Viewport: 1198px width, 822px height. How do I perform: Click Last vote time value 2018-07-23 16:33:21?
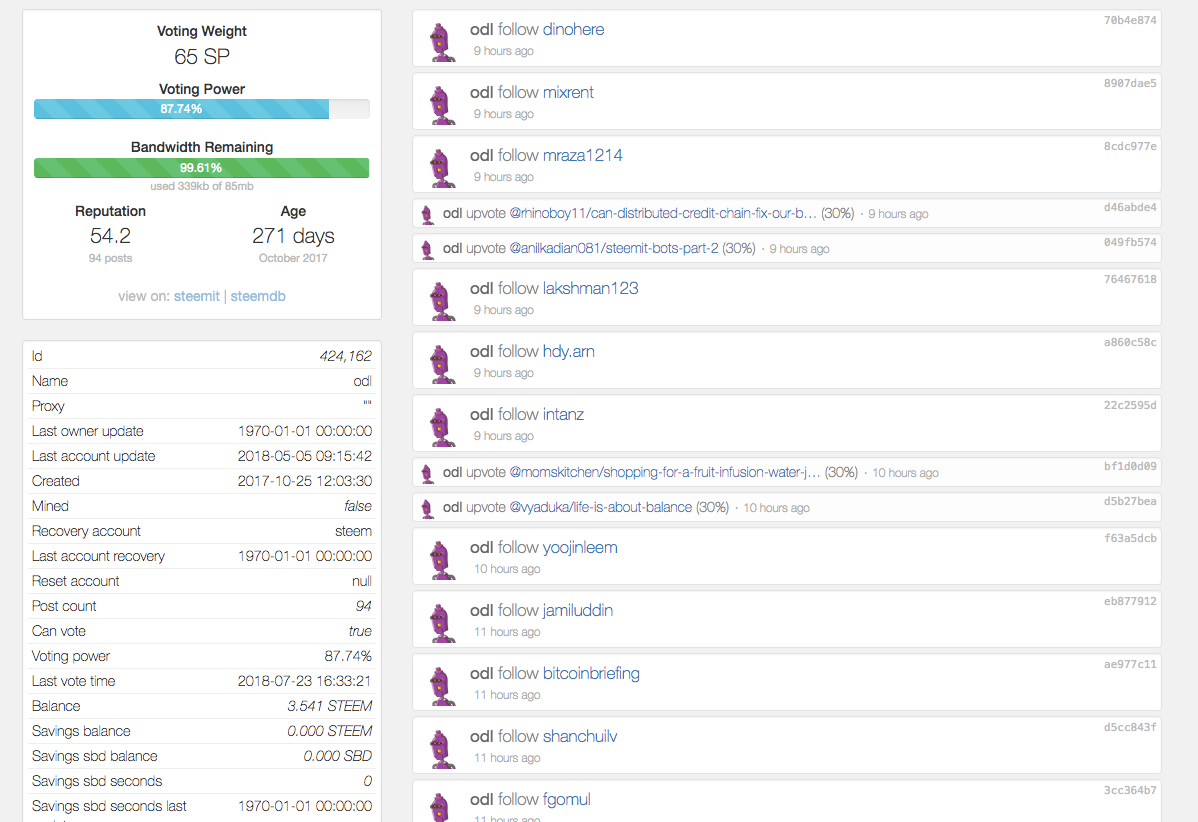(x=305, y=681)
